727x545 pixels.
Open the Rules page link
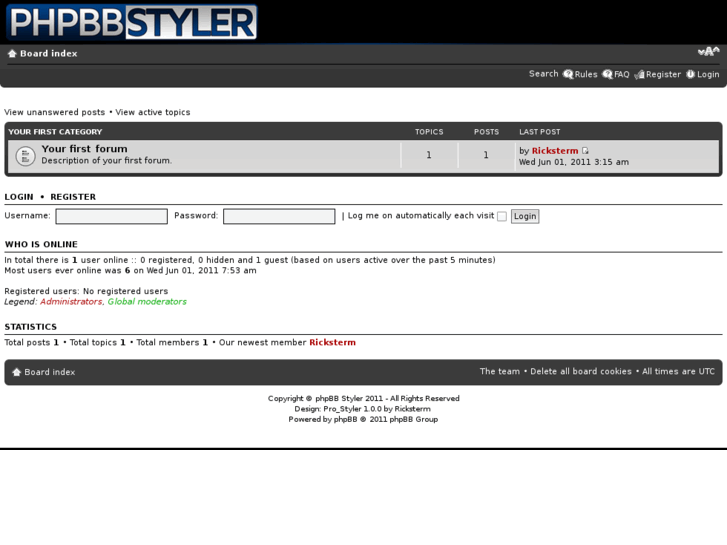(586, 74)
